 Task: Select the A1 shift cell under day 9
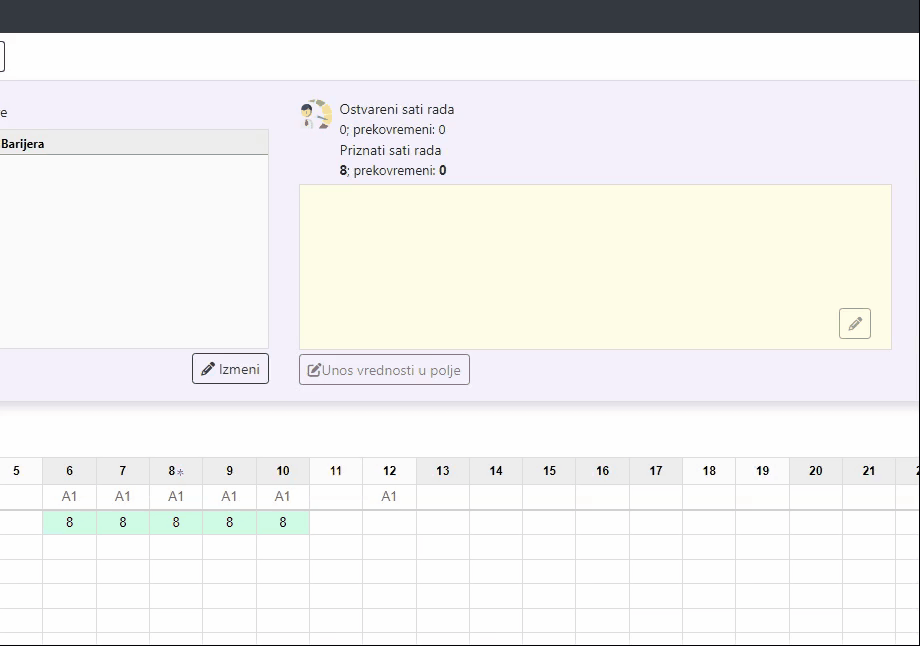229,496
